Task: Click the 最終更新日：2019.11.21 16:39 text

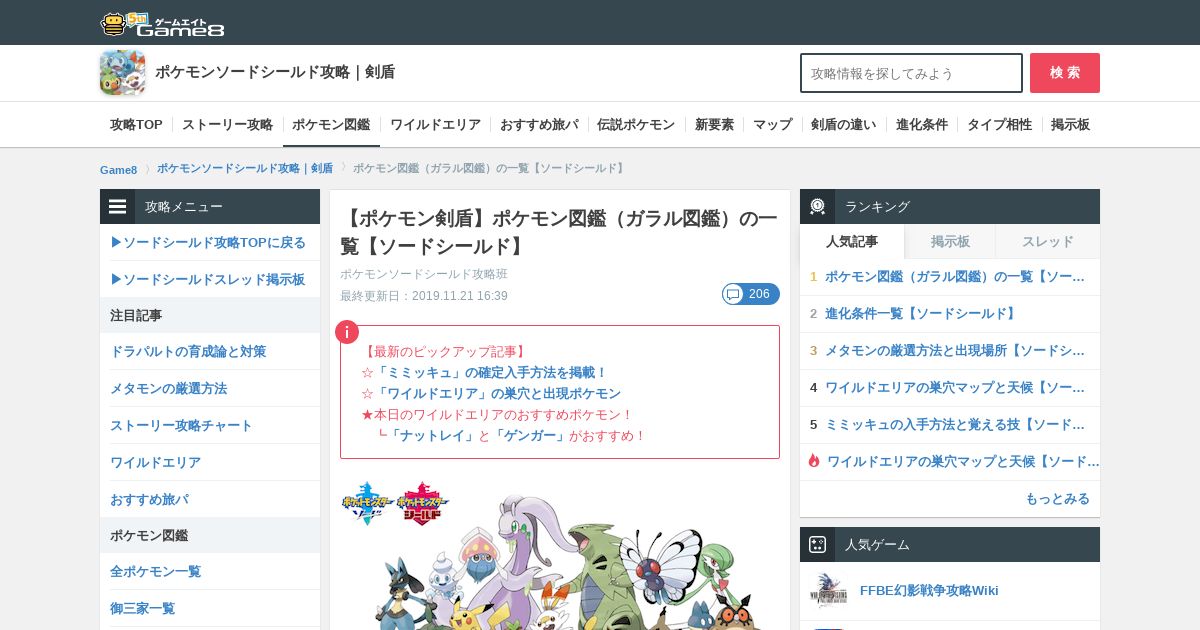Action: pos(424,296)
